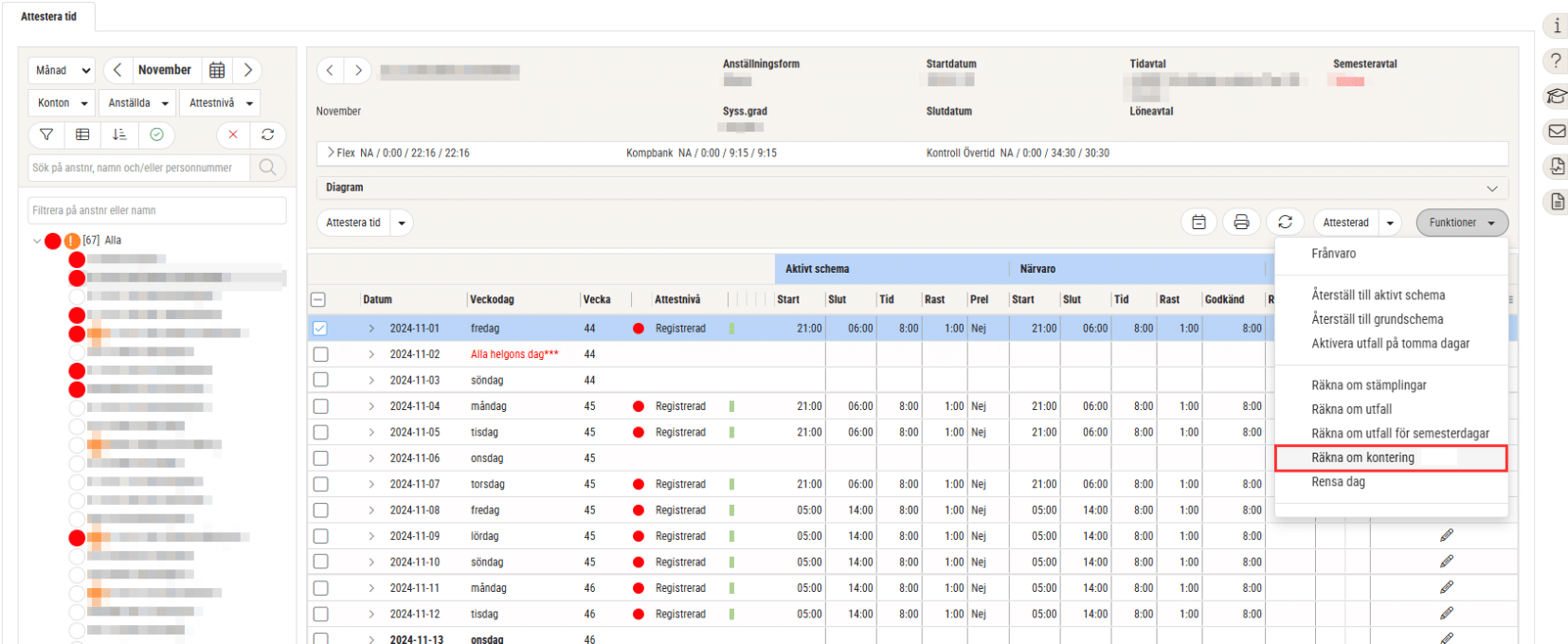Close the Funktioner dropdown button
Screen dimensions: 1568x644
tap(1462, 223)
